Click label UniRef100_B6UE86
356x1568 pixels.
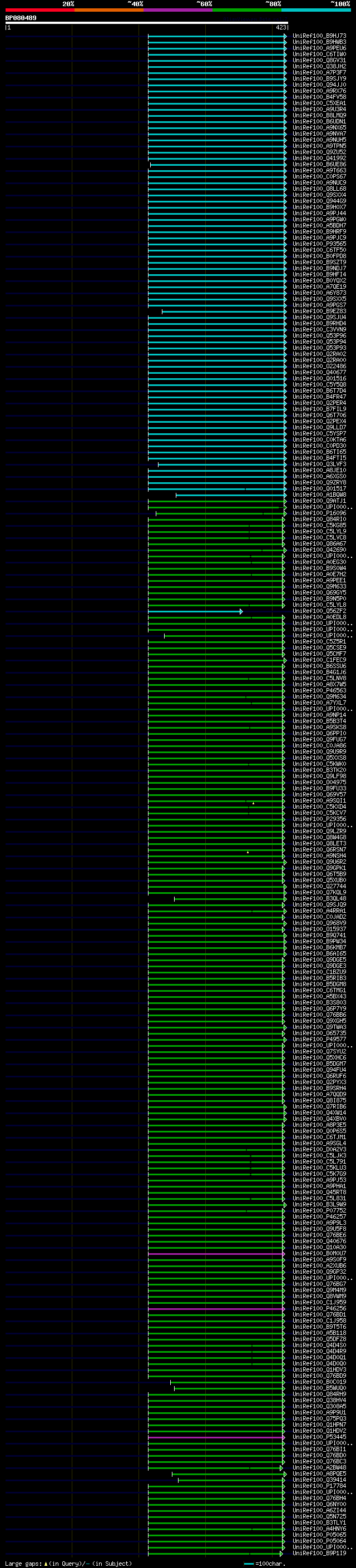319,164
